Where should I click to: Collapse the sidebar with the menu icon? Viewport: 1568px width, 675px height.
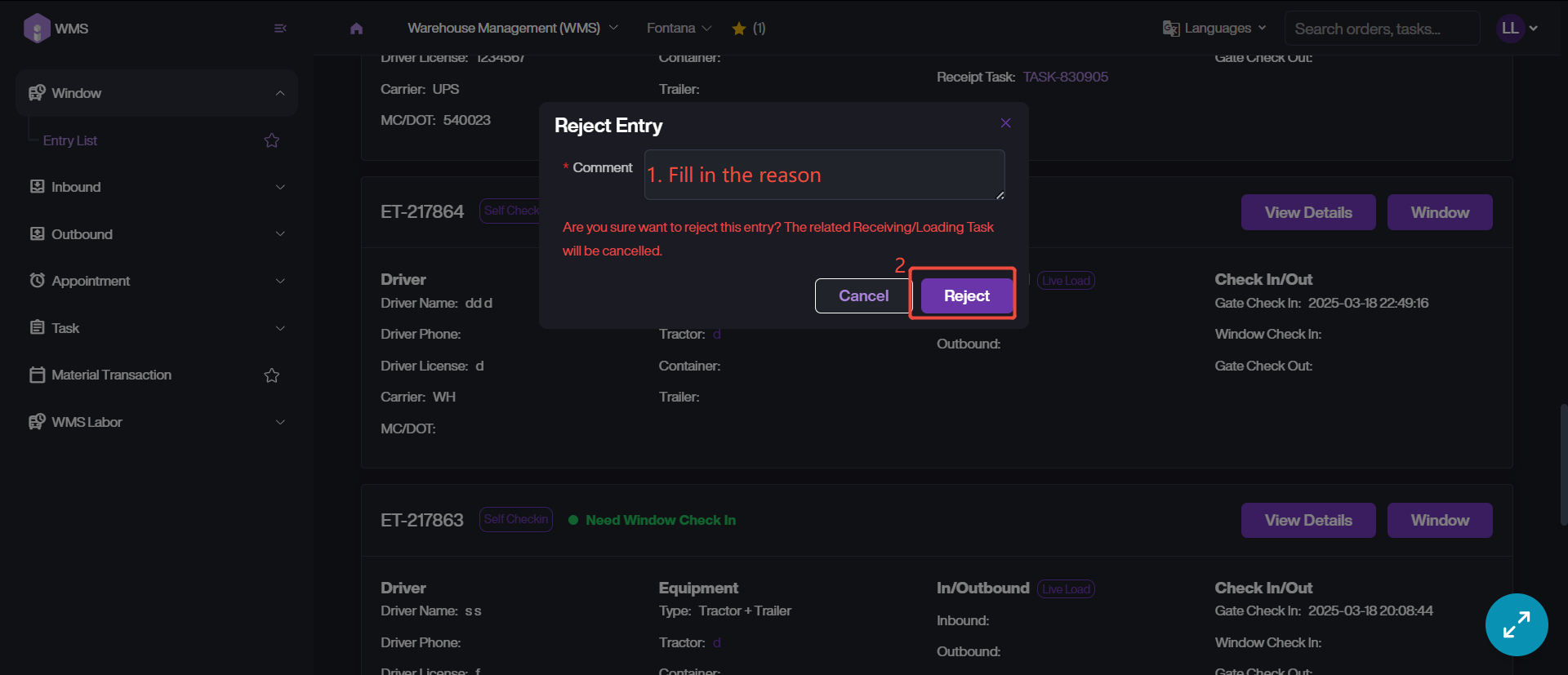click(x=280, y=29)
